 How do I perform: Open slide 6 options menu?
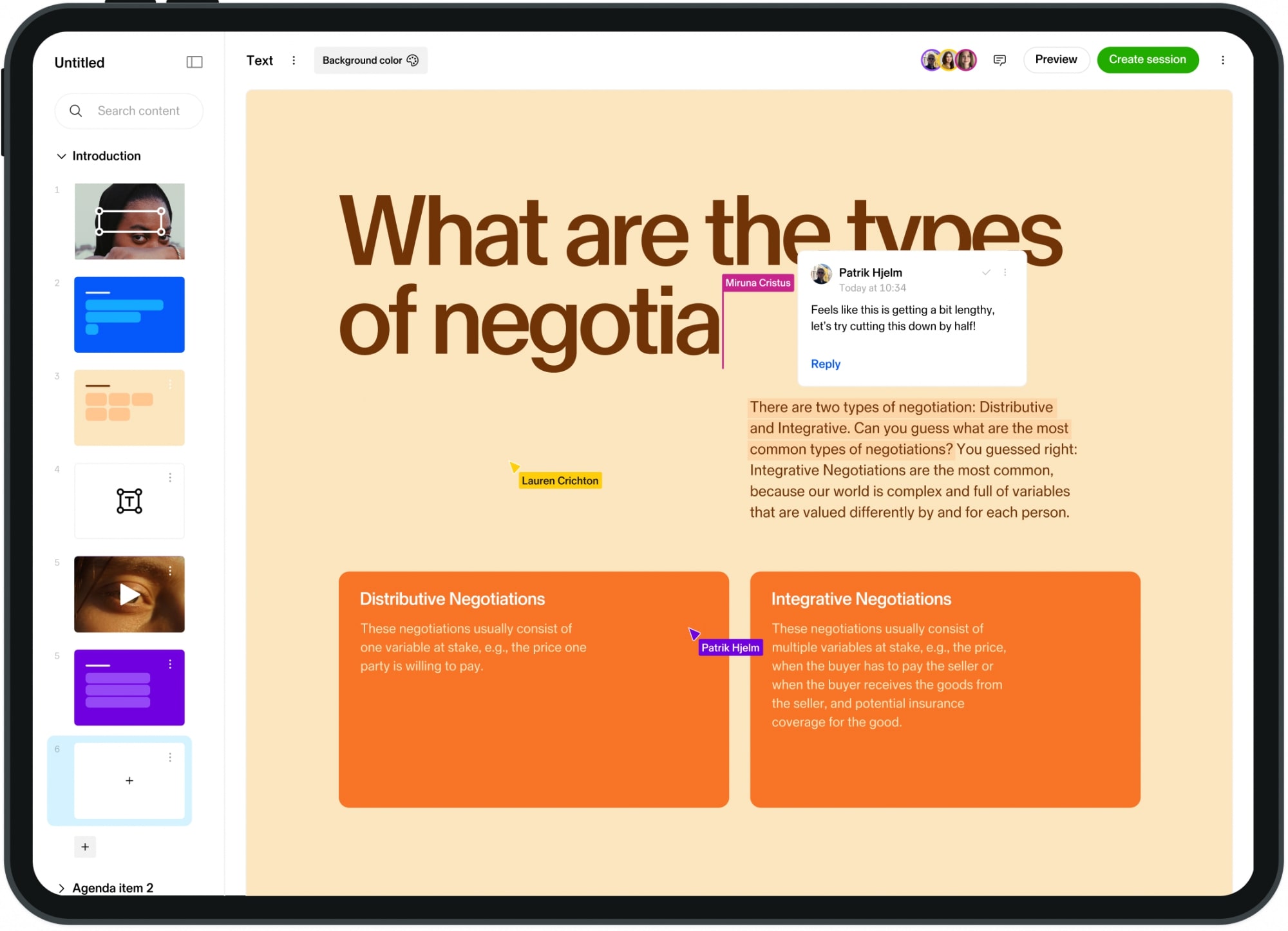[x=170, y=758]
